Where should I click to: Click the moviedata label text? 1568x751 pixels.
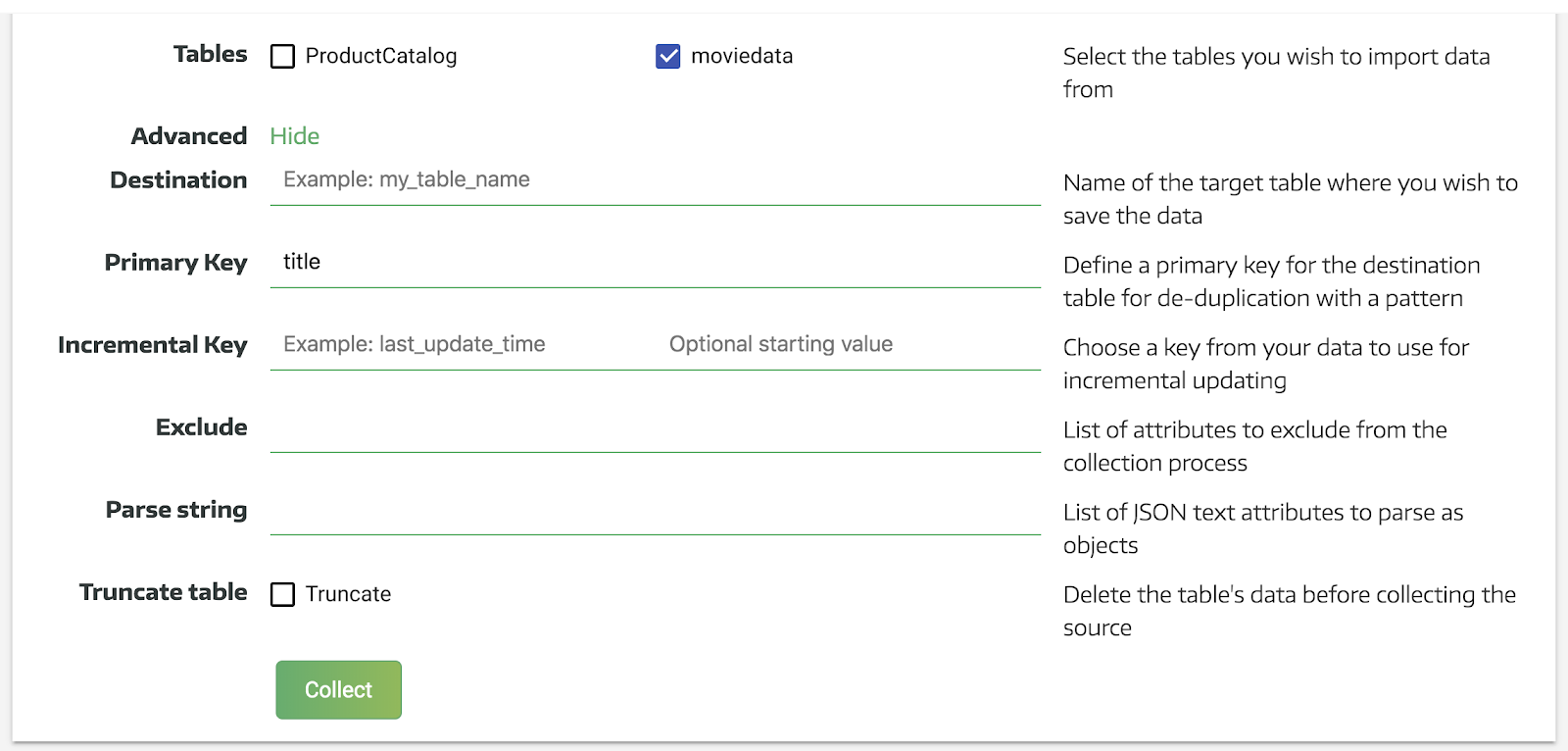tap(742, 56)
